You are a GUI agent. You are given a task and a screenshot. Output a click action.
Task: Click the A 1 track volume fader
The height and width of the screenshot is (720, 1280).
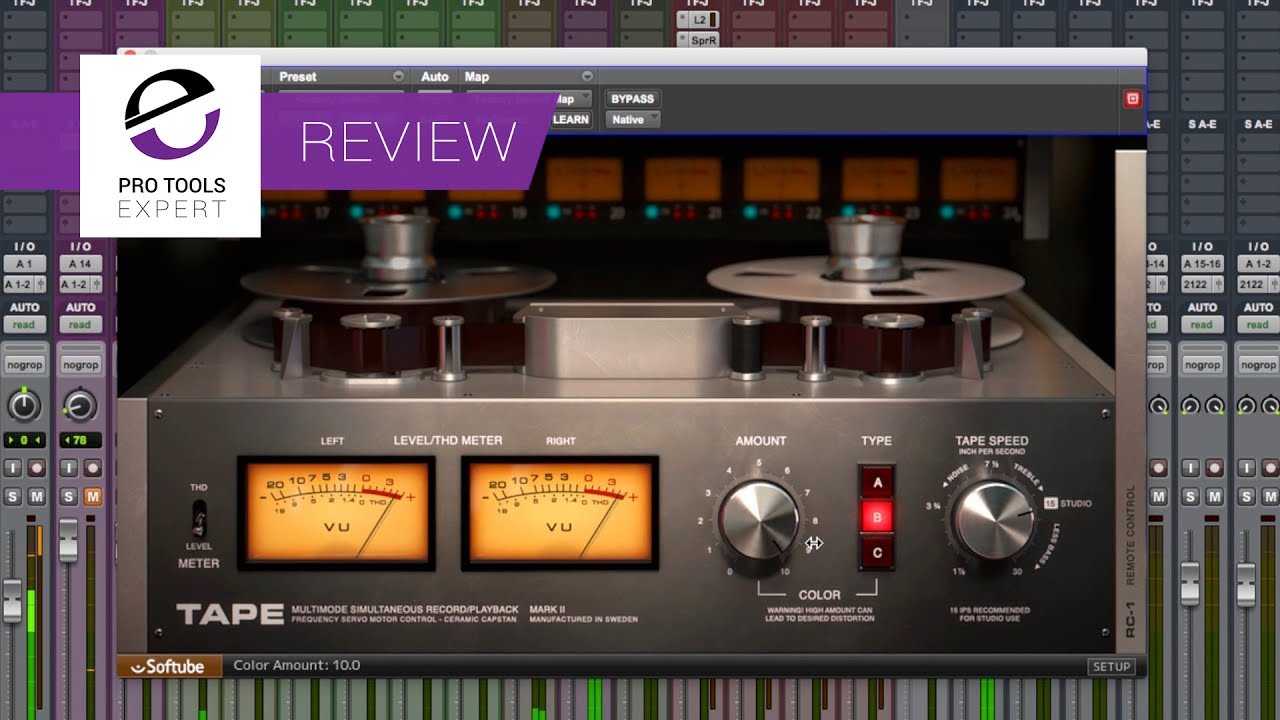[12, 600]
